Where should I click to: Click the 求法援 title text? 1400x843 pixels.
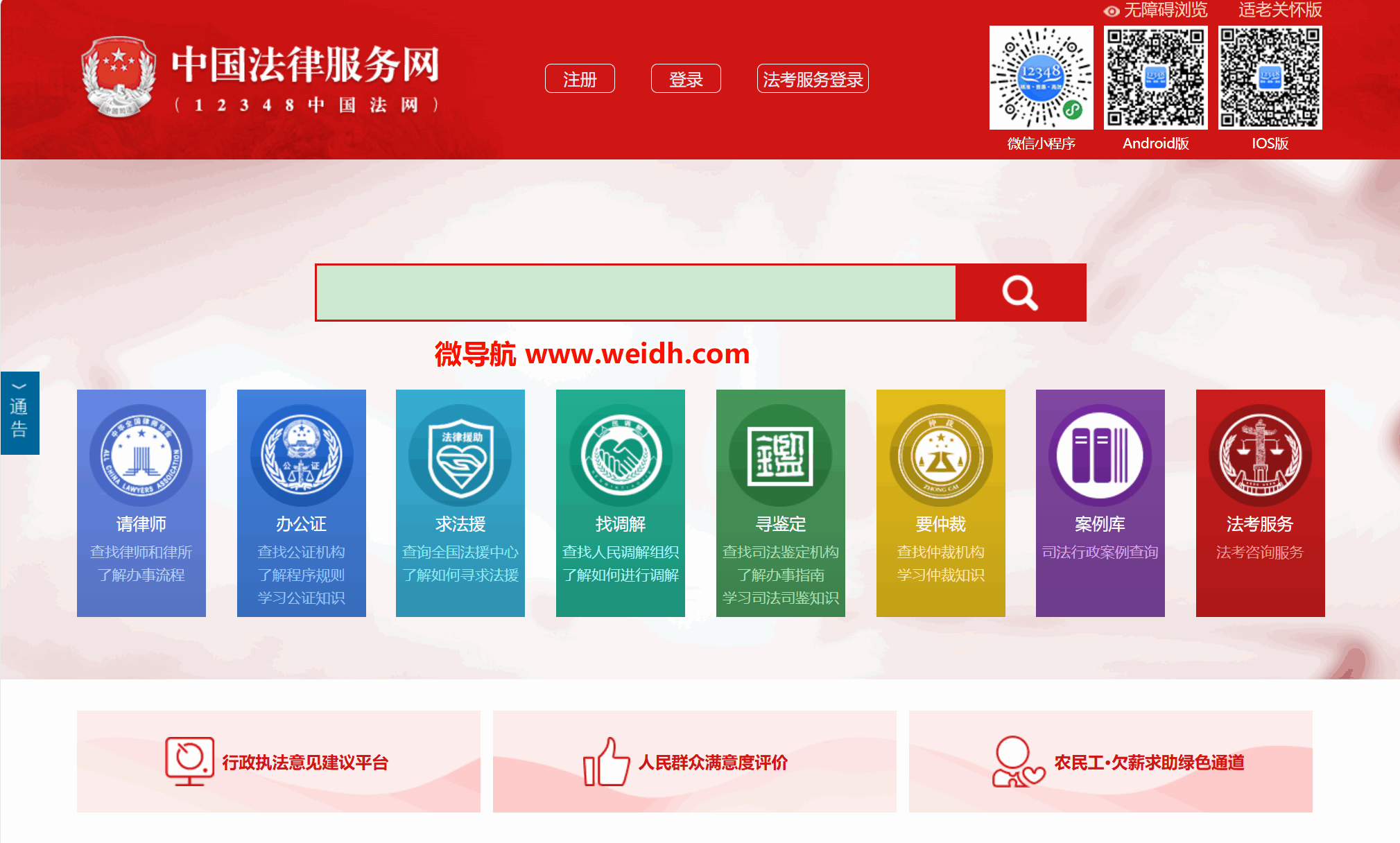[x=460, y=524]
